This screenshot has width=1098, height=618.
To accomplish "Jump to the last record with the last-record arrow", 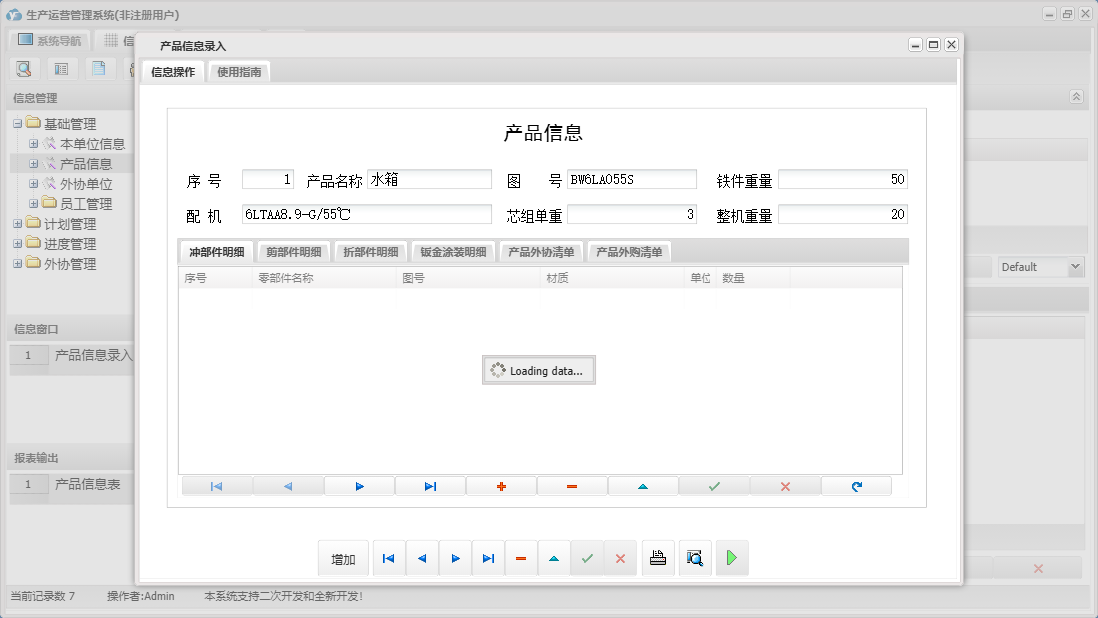I will [488, 558].
